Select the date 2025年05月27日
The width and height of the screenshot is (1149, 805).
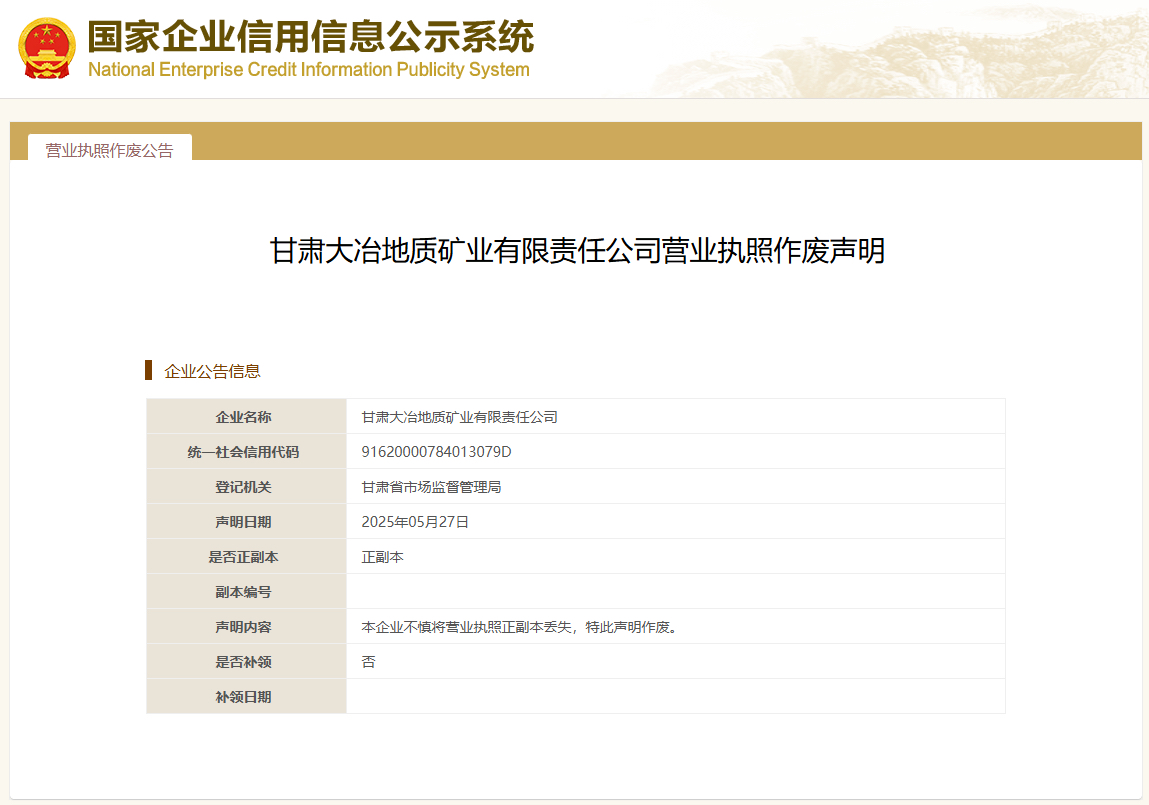(415, 522)
